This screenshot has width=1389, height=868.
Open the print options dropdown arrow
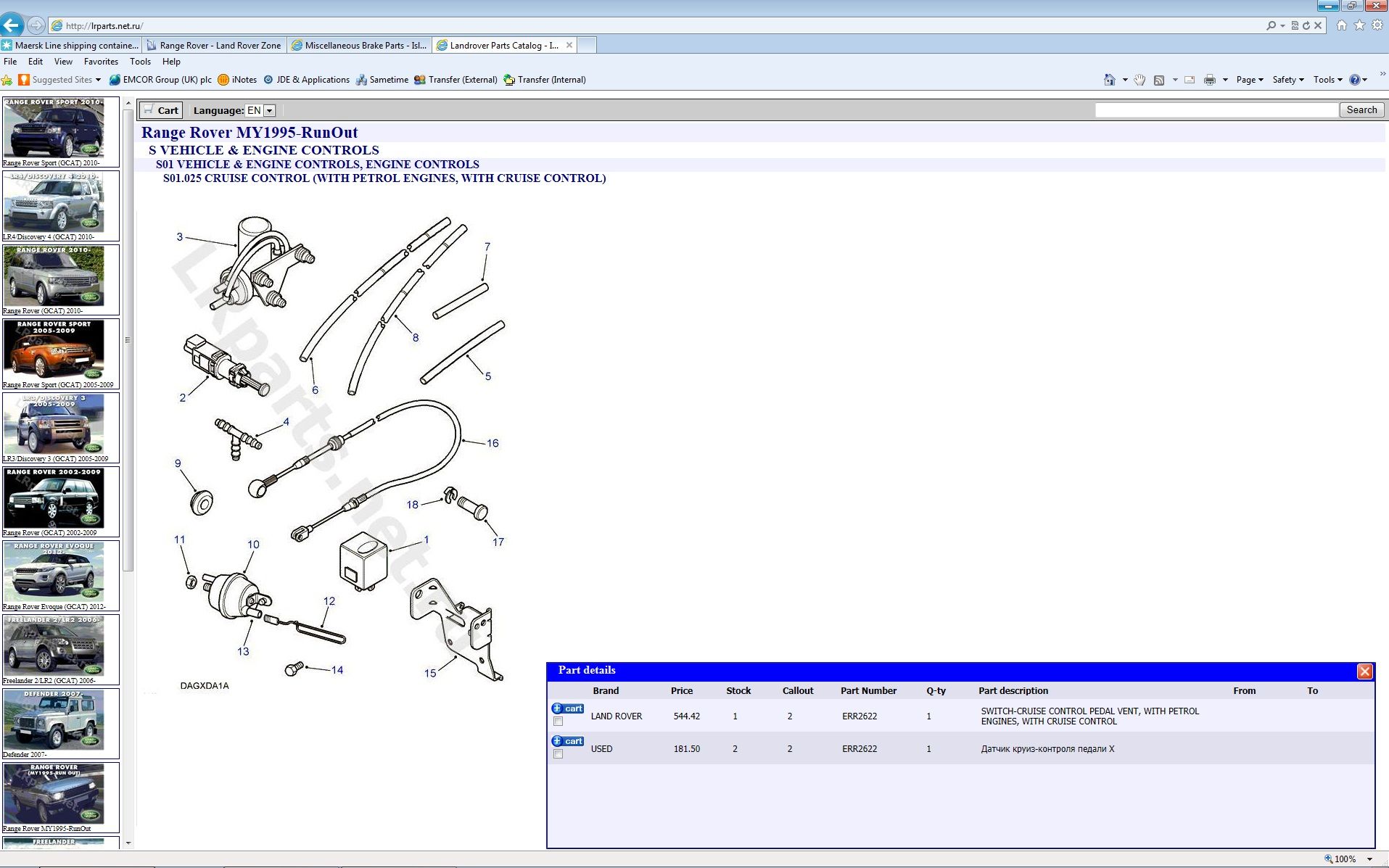coord(1224,80)
